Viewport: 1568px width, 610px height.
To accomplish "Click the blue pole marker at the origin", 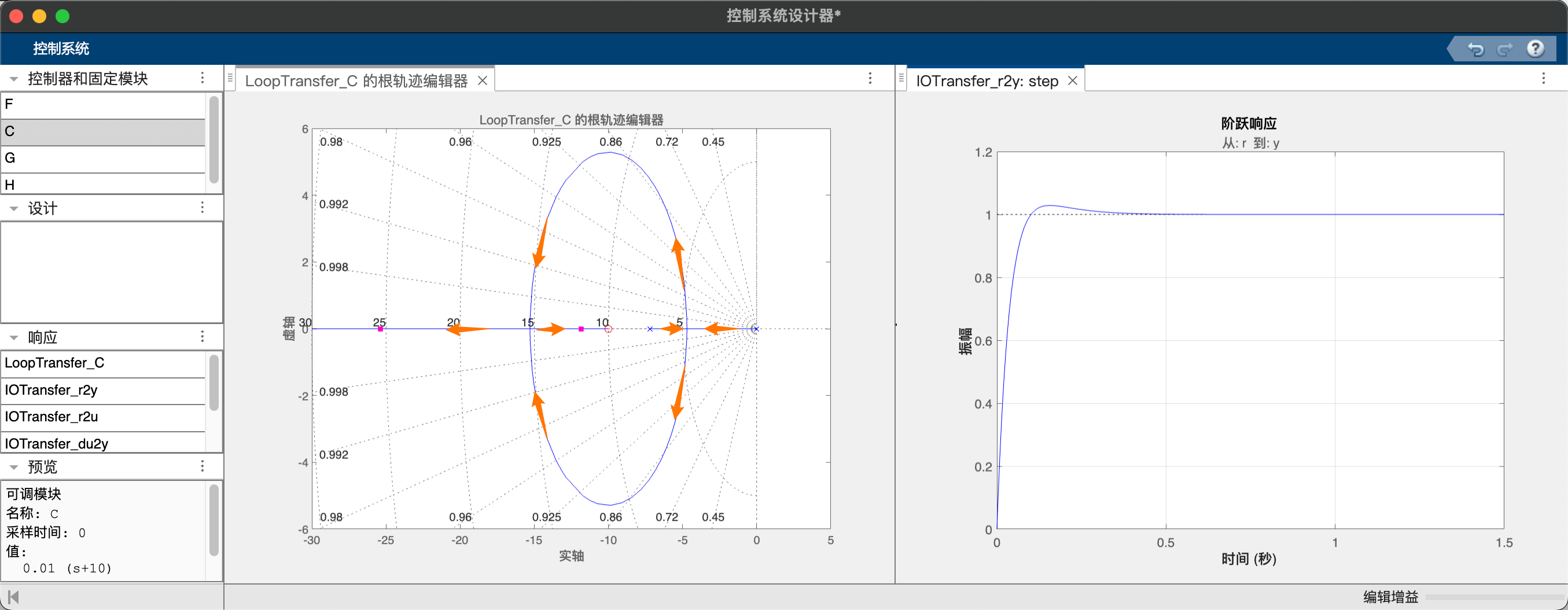I will coord(756,329).
